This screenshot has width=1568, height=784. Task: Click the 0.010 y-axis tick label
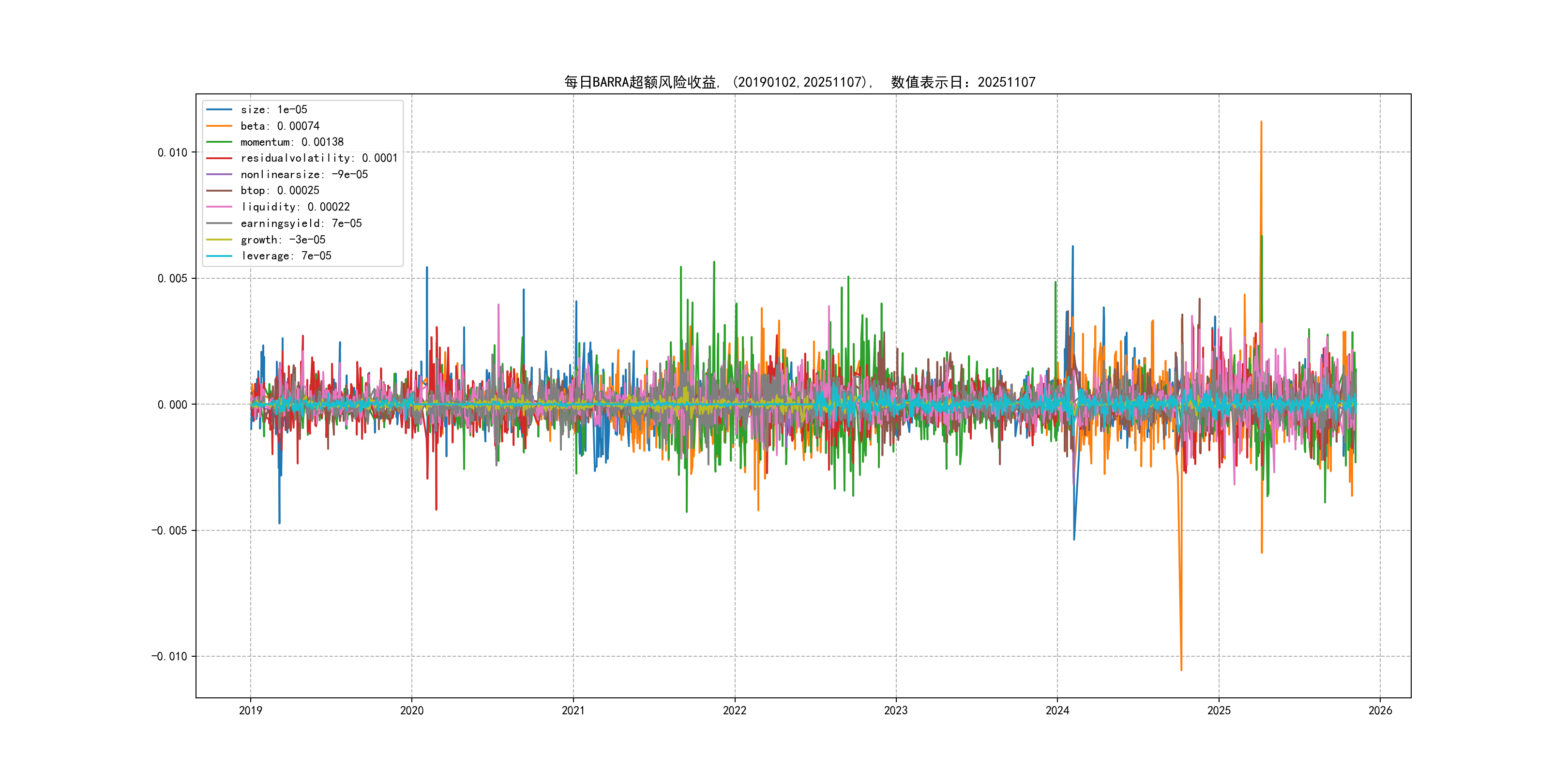[172, 152]
